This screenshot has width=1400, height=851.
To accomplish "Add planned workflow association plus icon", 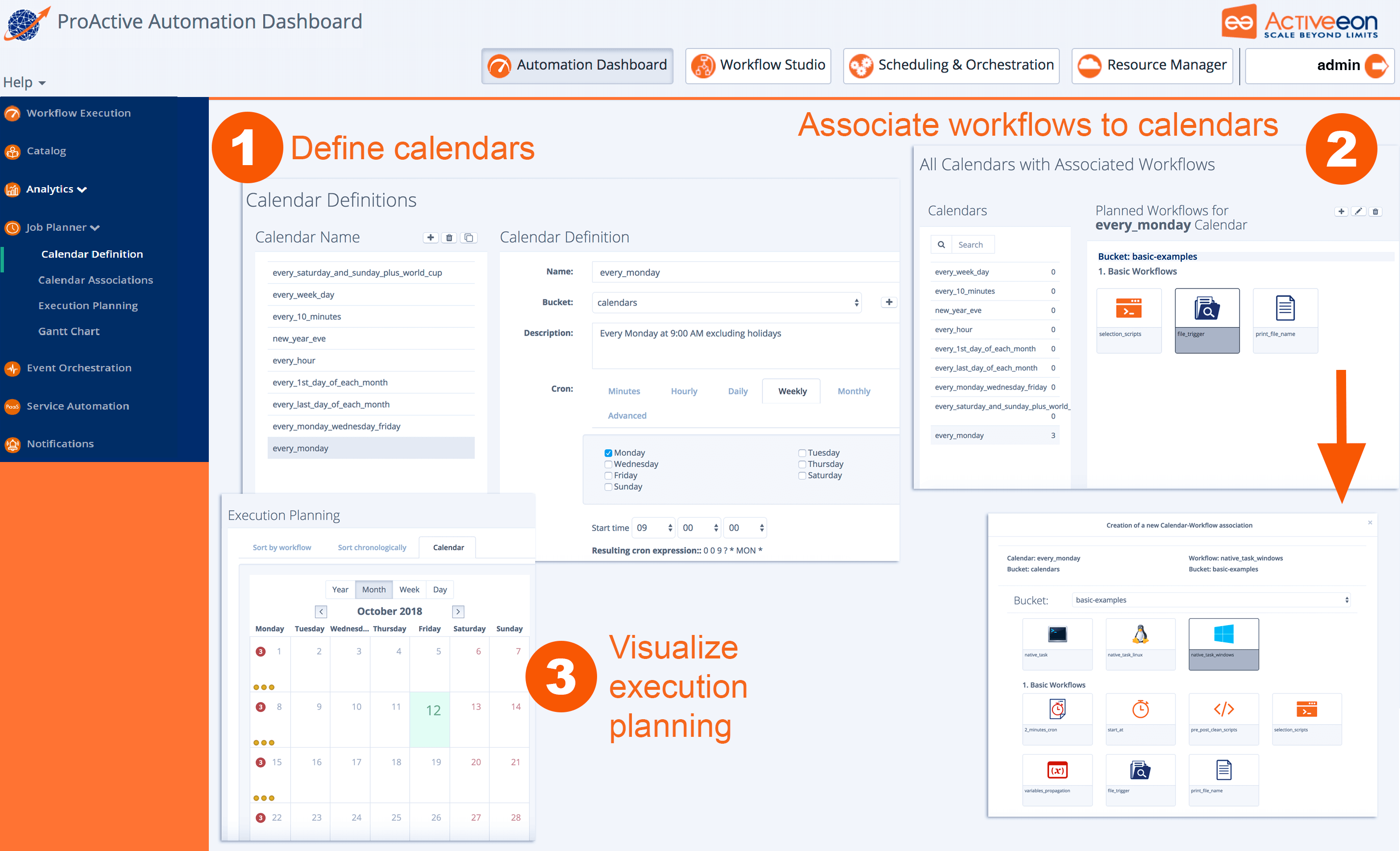I will 1341,211.
